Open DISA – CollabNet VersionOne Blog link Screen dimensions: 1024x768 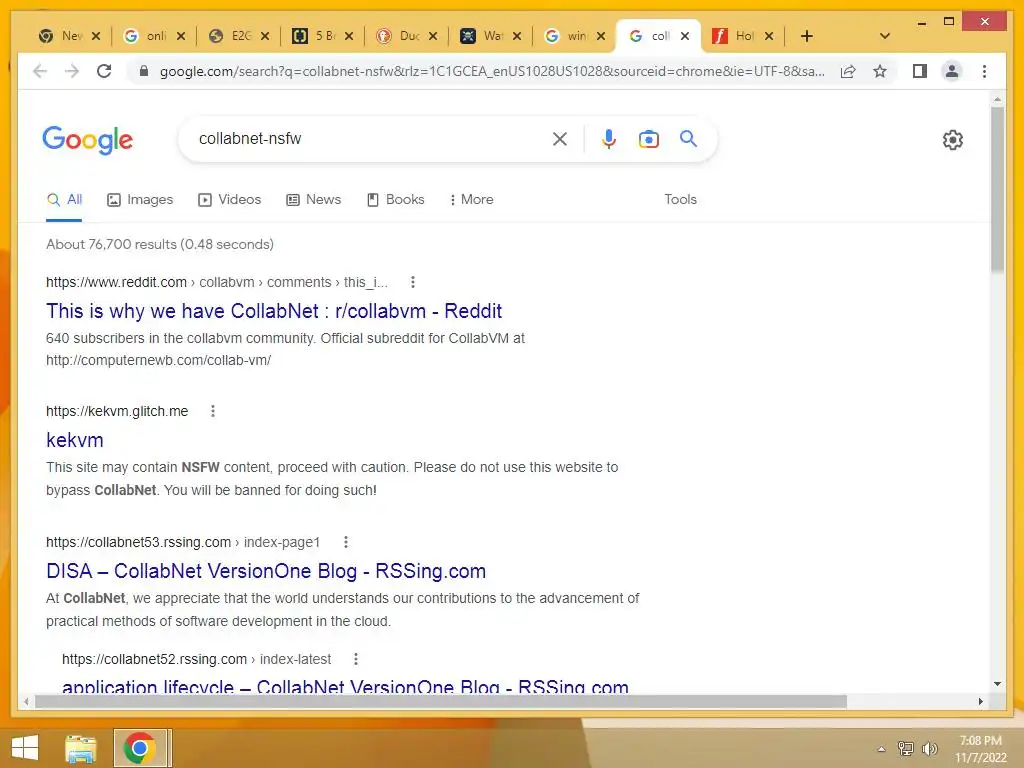tap(266, 571)
